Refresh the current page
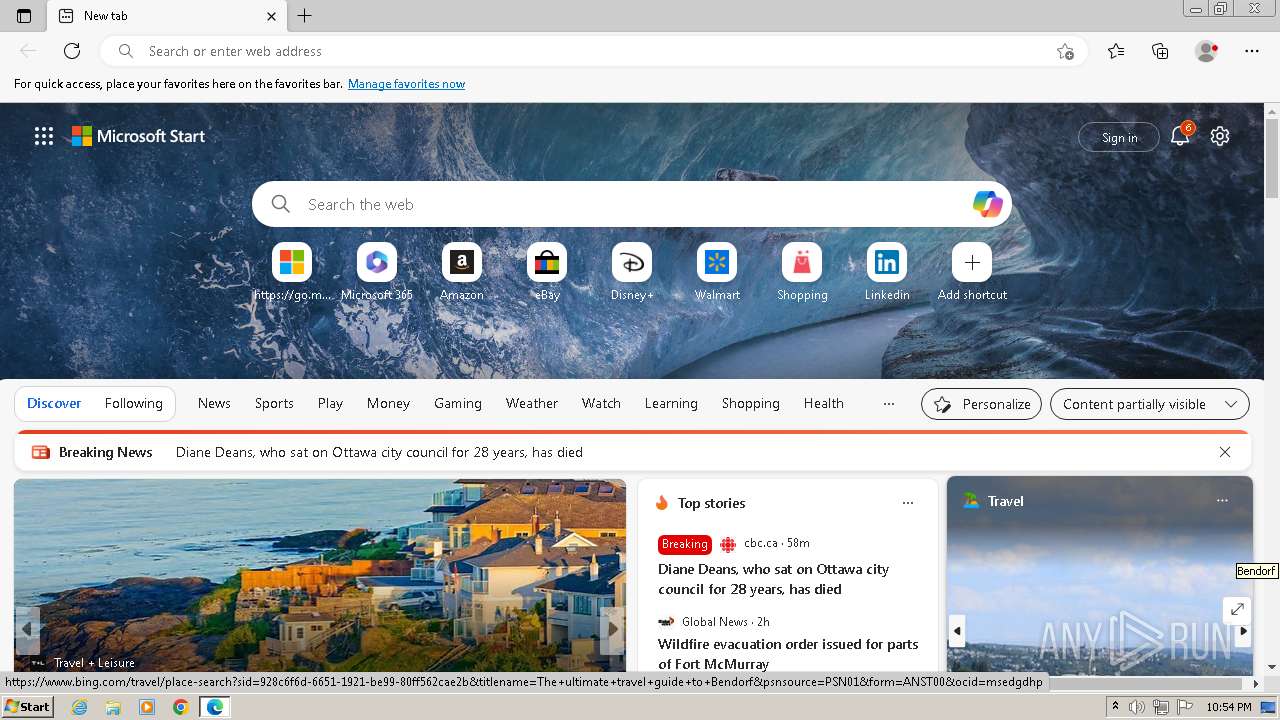This screenshot has width=1280, height=720. 72,51
